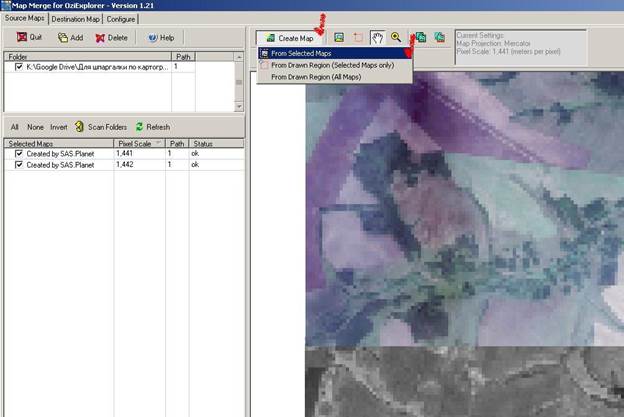
Task: Switch to the Source Maps tab
Action: (x=24, y=18)
